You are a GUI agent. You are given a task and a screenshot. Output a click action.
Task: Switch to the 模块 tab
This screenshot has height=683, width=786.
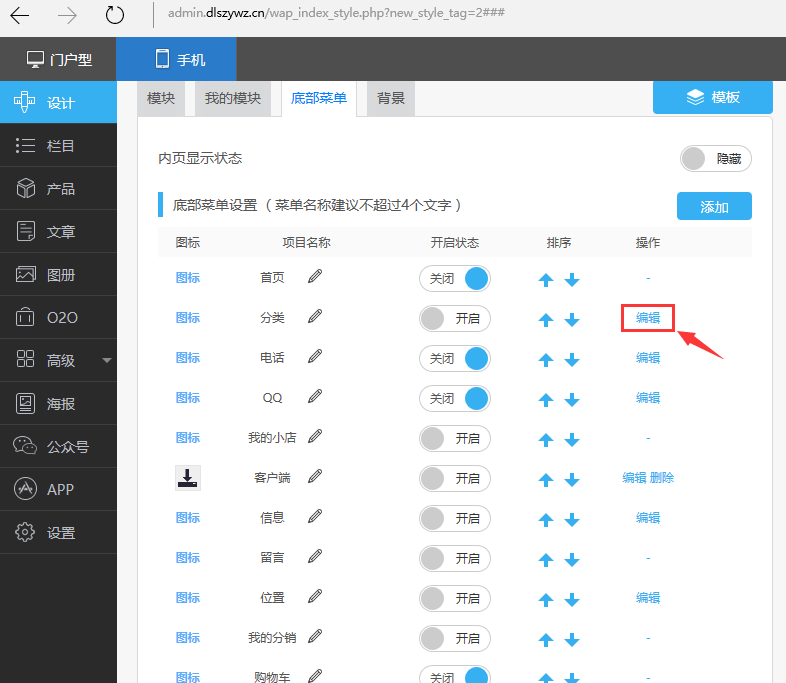161,98
